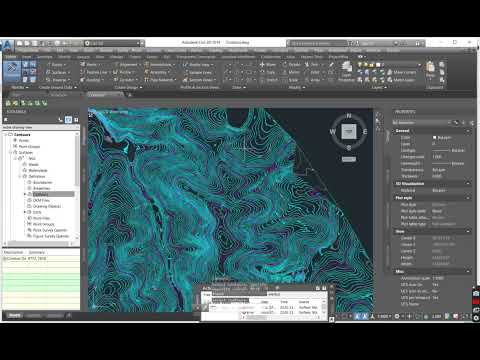
Task: Open the Toolspace button in the ribbon
Action: (12, 71)
